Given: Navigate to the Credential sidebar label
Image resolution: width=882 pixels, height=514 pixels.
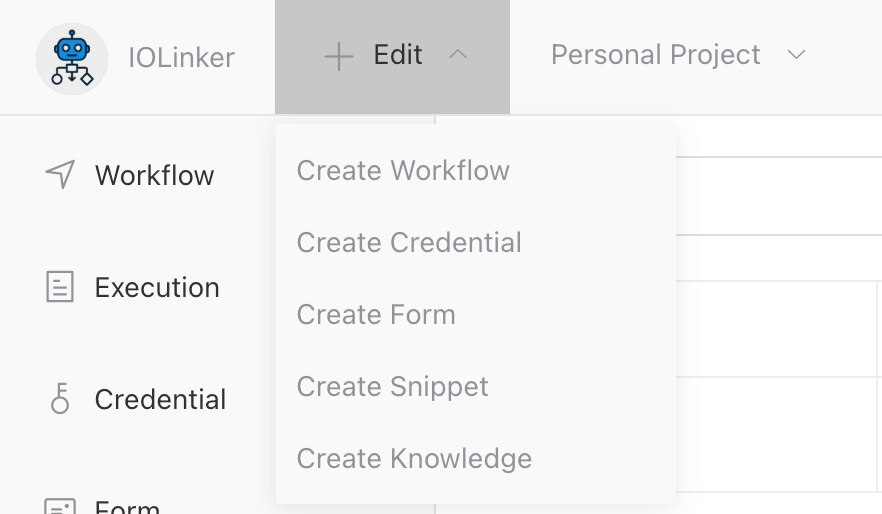Looking at the screenshot, I should 160,400.
